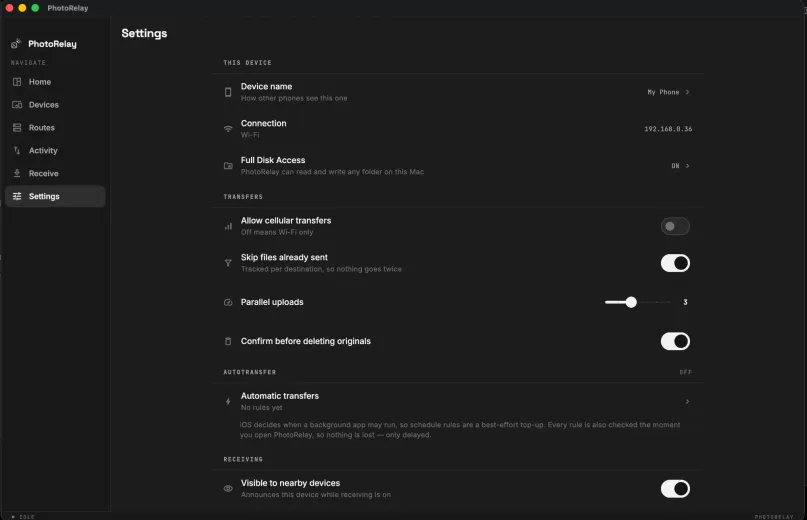Click the Parallel uploads slider handle
Screen dimensions: 807x520
tap(631, 302)
